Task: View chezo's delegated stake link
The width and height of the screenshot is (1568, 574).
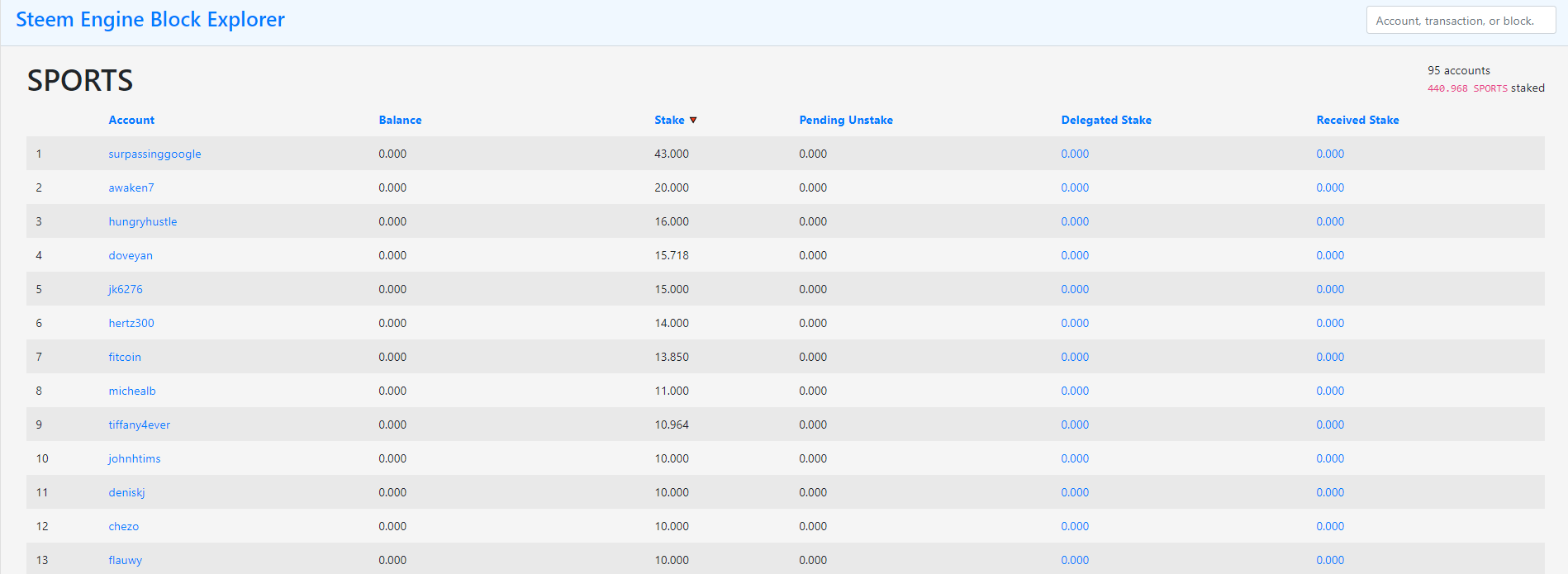Action: (x=1075, y=526)
